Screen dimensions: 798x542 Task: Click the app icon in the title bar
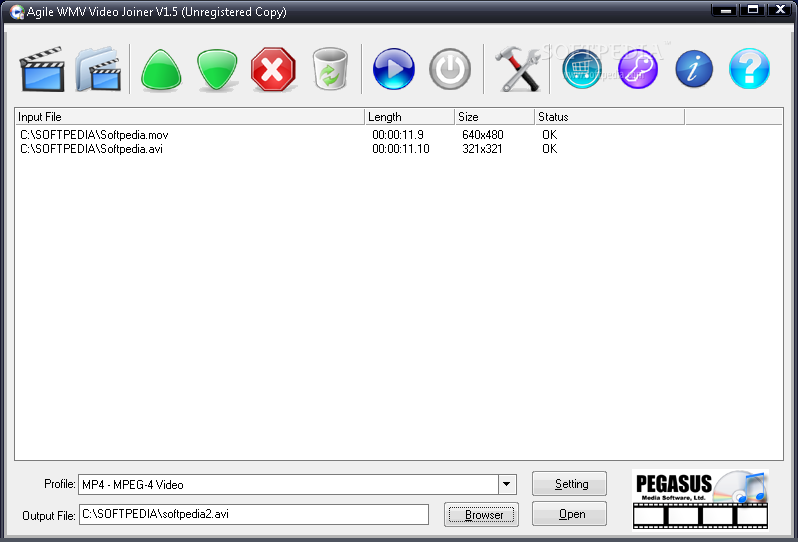pyautogui.click(x=17, y=12)
